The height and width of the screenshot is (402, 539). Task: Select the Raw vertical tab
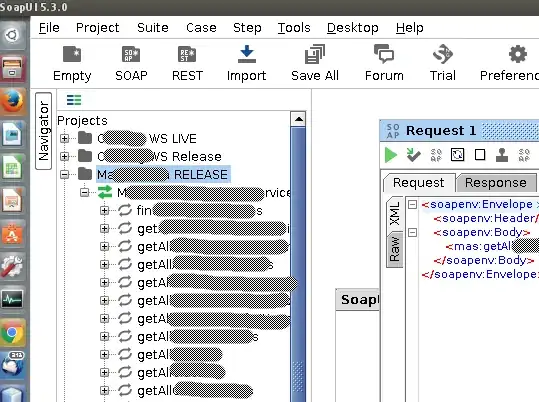tap(395, 249)
